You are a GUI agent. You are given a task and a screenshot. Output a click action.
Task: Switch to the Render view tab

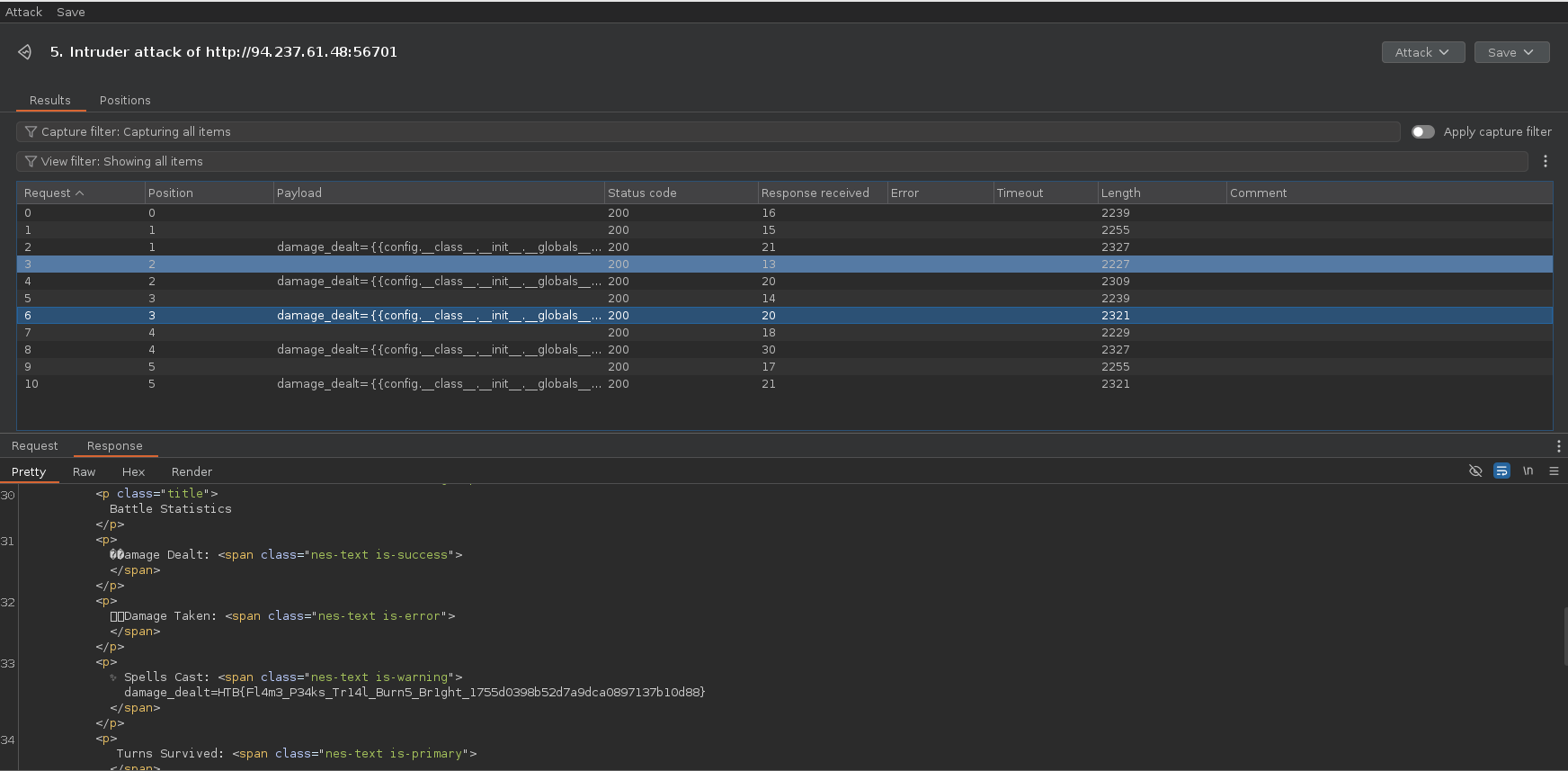[192, 471]
